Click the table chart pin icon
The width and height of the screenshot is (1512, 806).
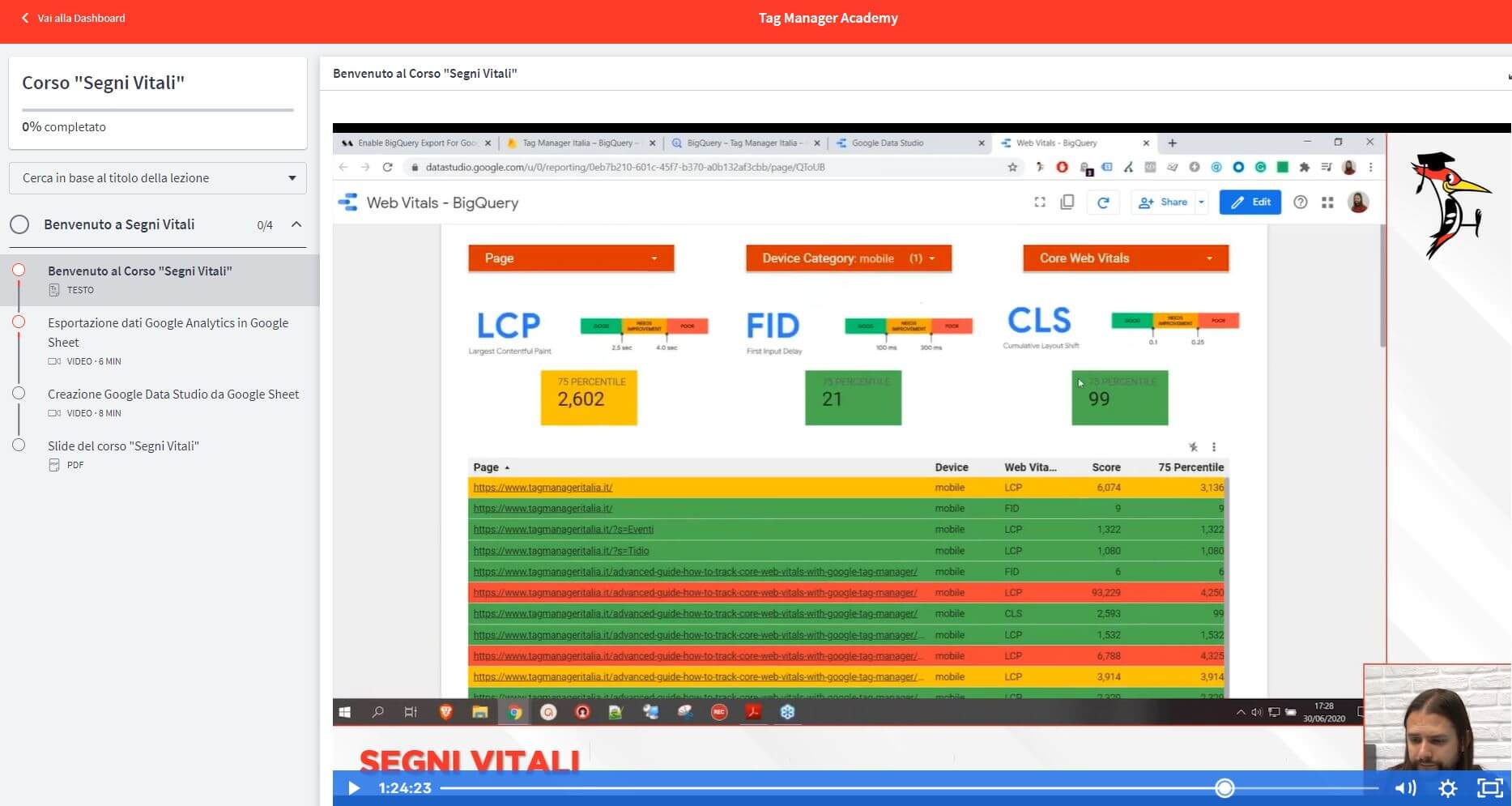pyautogui.click(x=1193, y=447)
